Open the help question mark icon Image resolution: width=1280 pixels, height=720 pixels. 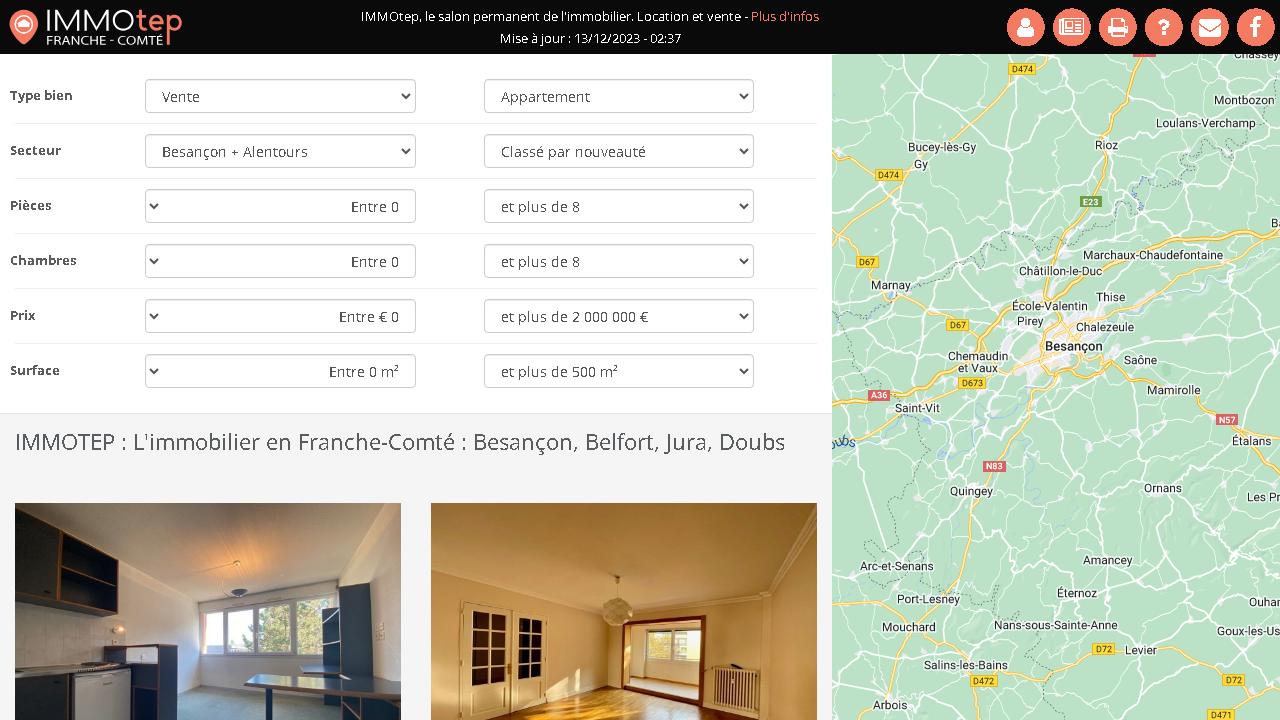tap(1164, 27)
